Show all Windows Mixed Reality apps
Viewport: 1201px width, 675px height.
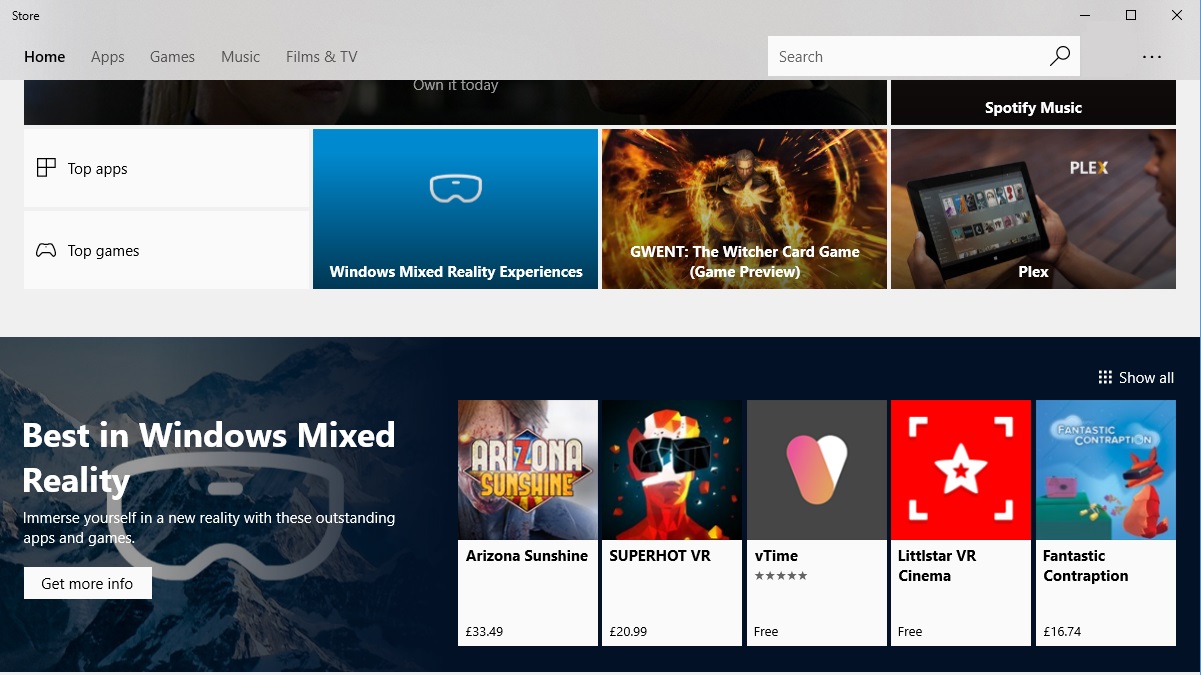(x=1135, y=377)
